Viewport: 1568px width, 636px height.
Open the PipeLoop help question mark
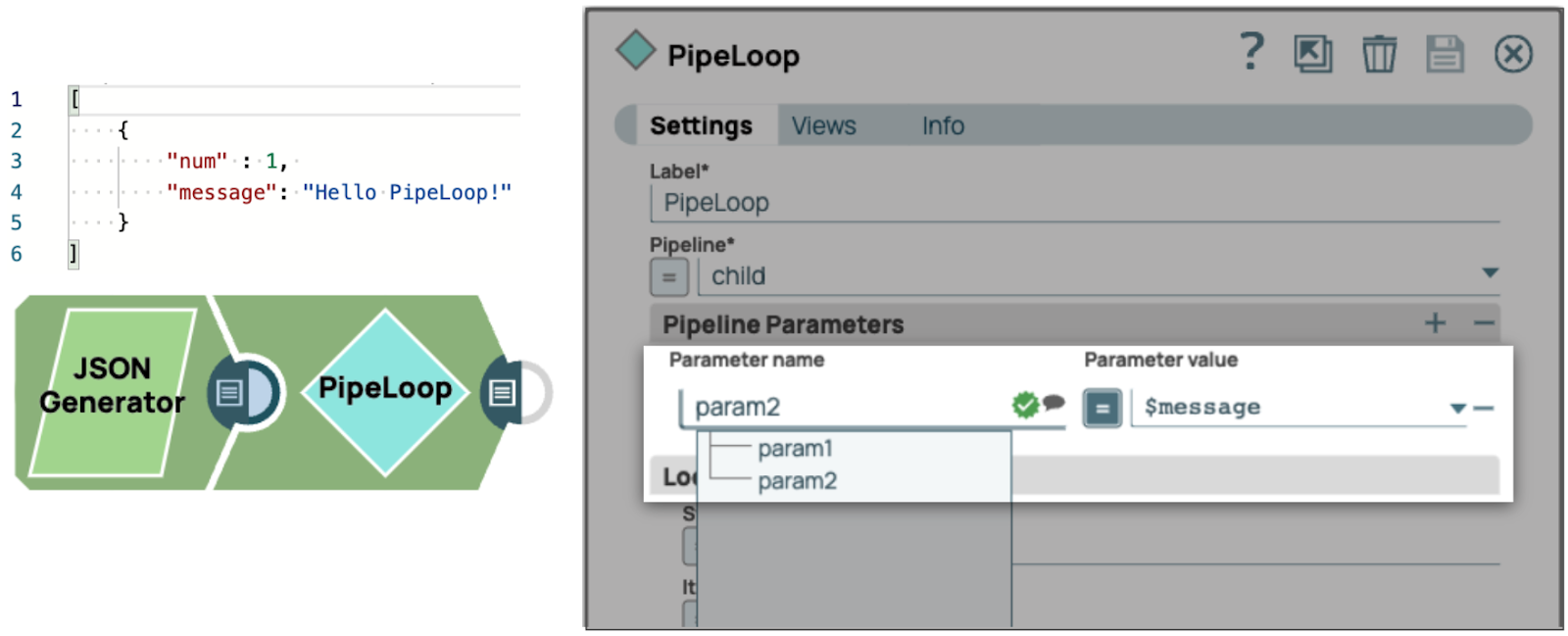[1251, 52]
